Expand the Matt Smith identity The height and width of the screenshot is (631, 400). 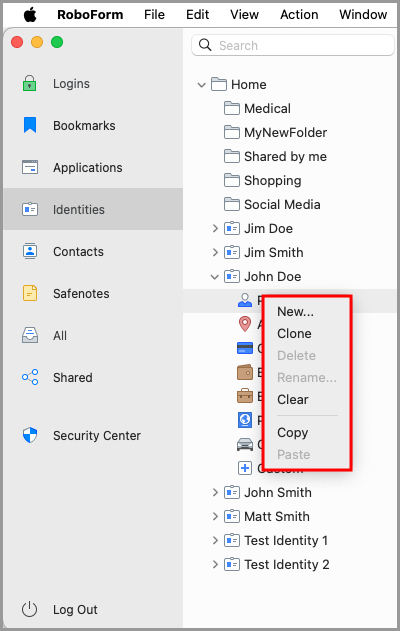(x=215, y=516)
